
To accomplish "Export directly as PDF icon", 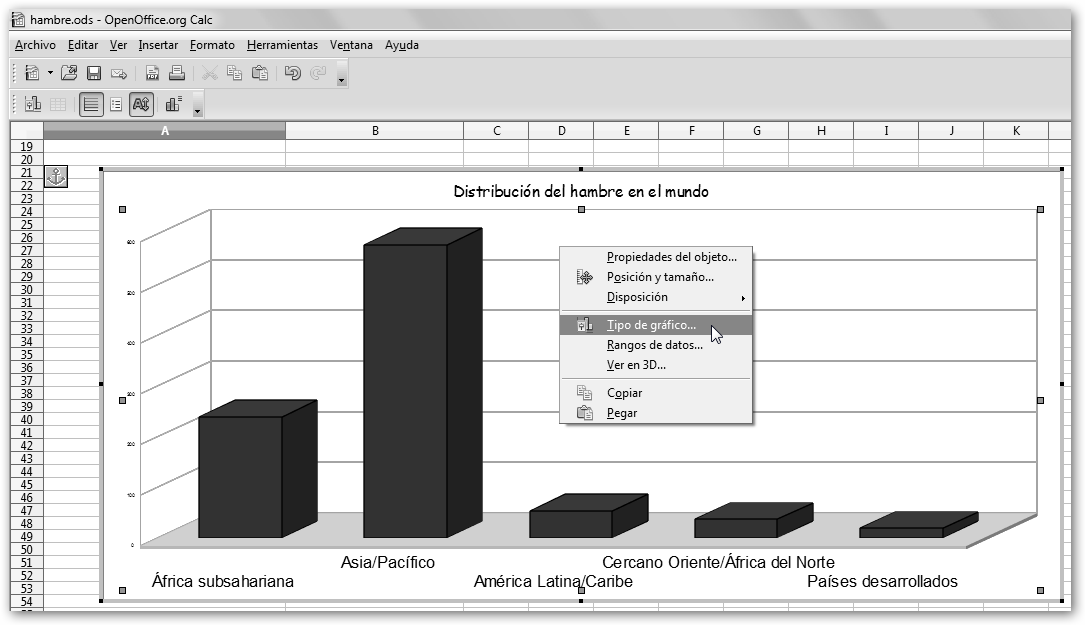I will (x=153, y=73).
